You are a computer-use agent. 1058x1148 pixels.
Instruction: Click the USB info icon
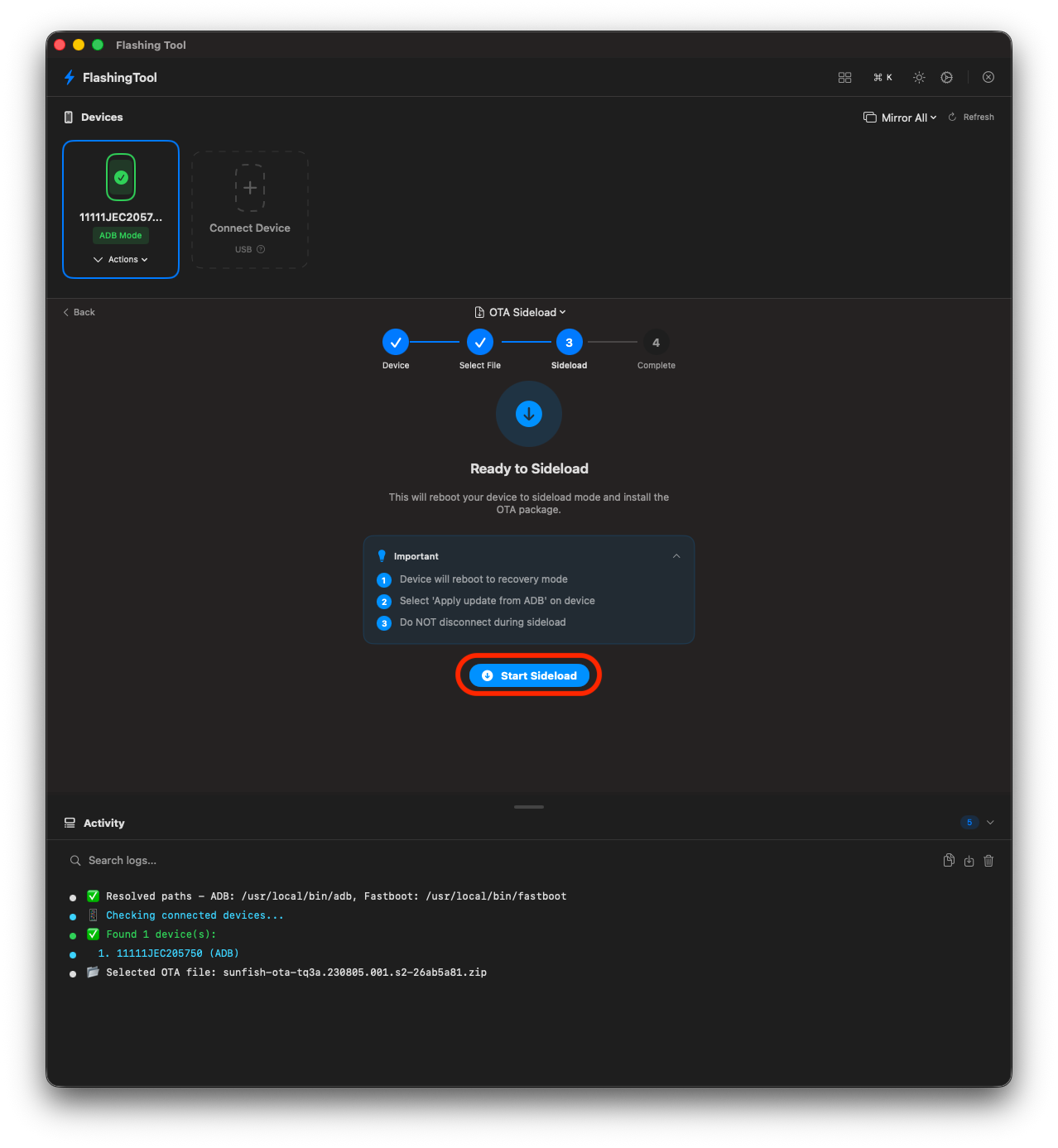(x=261, y=249)
